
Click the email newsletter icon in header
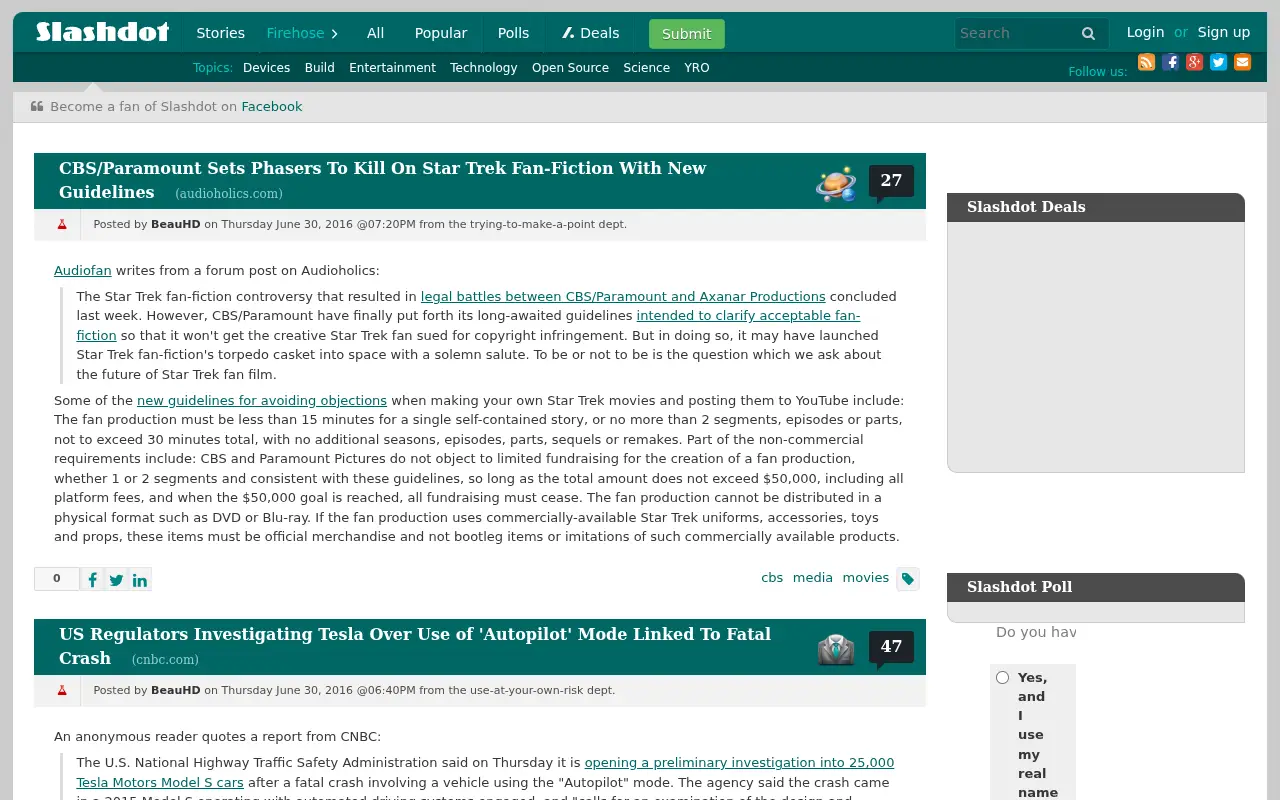(x=1242, y=62)
